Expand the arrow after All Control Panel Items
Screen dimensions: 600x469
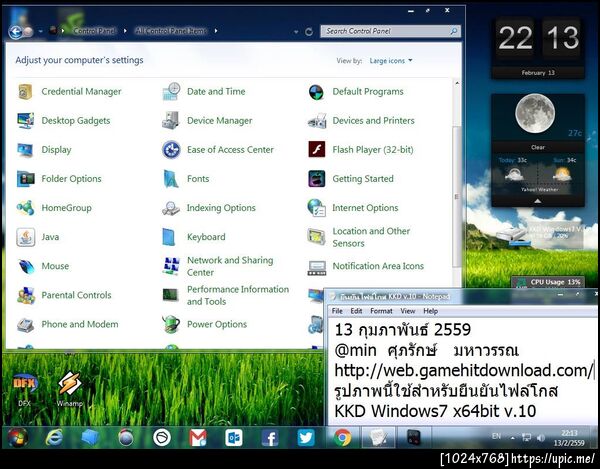pyautogui.click(x=216, y=31)
